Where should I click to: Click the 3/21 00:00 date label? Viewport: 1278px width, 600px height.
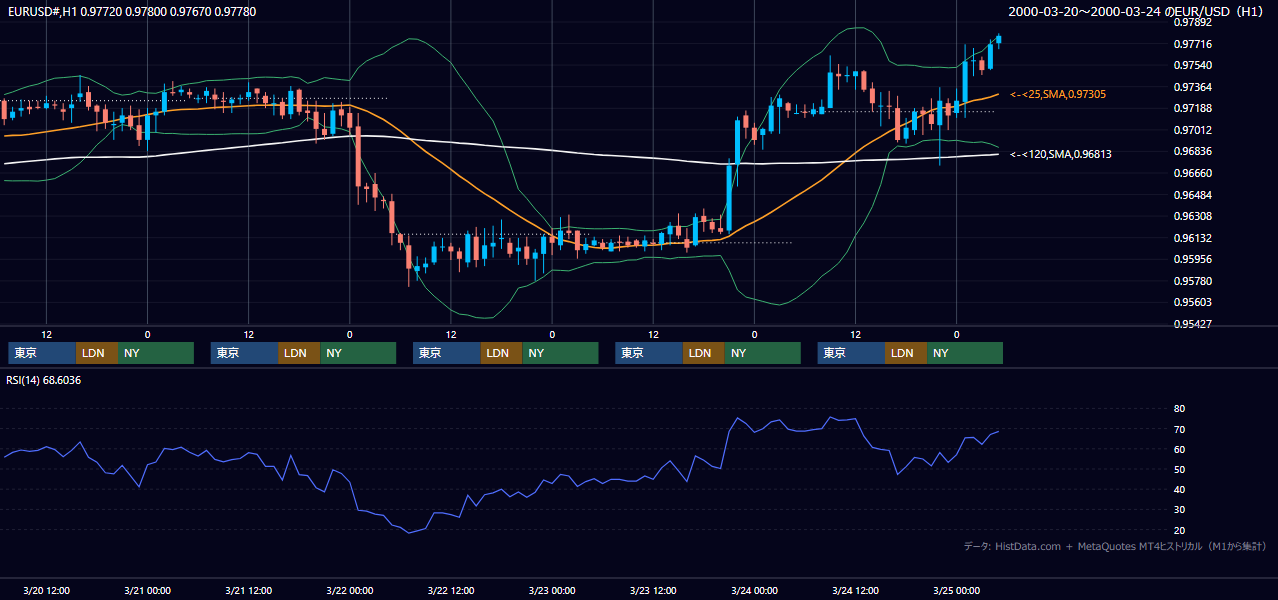click(147, 590)
